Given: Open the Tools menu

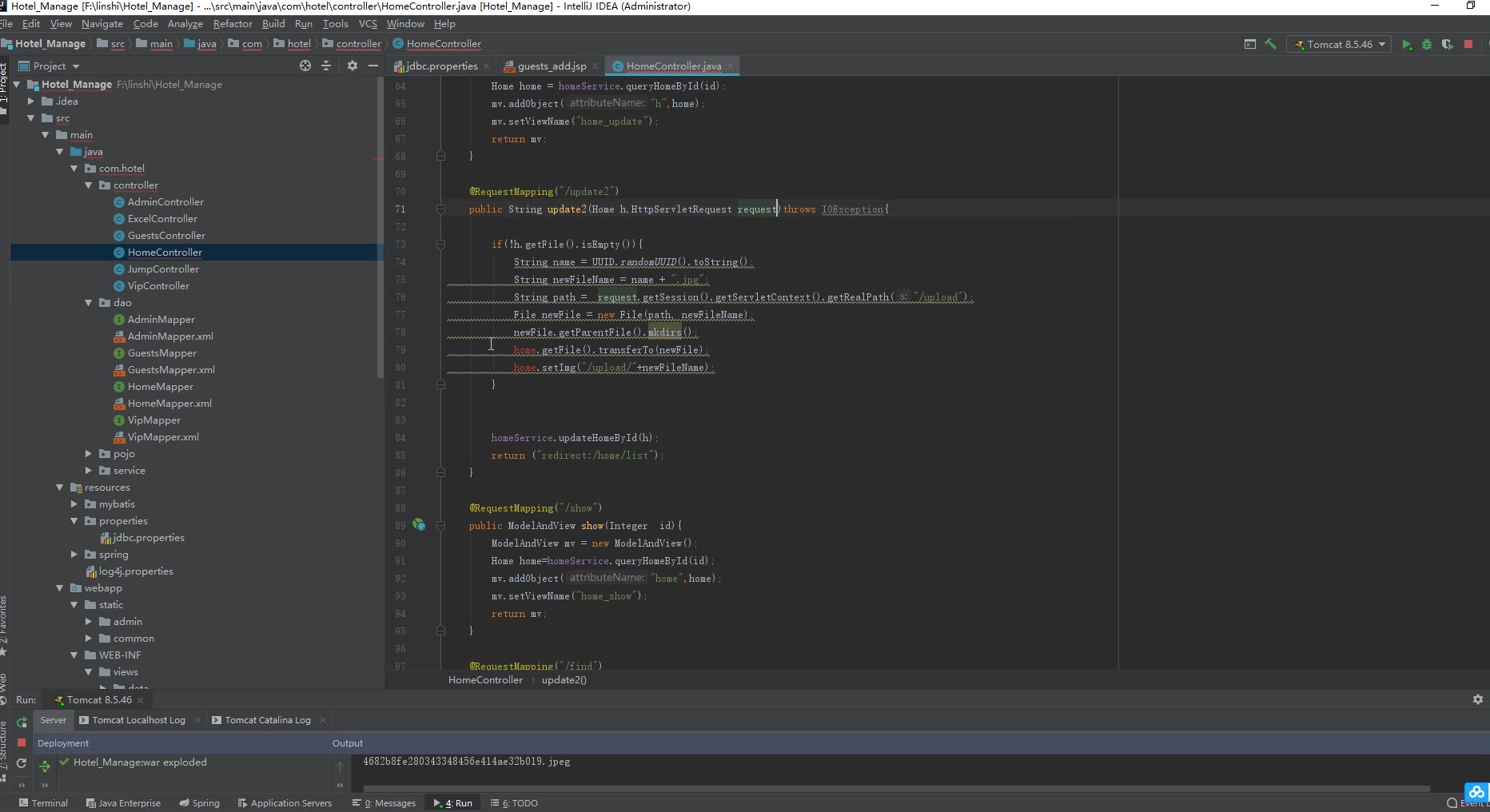Looking at the screenshot, I should 335,24.
